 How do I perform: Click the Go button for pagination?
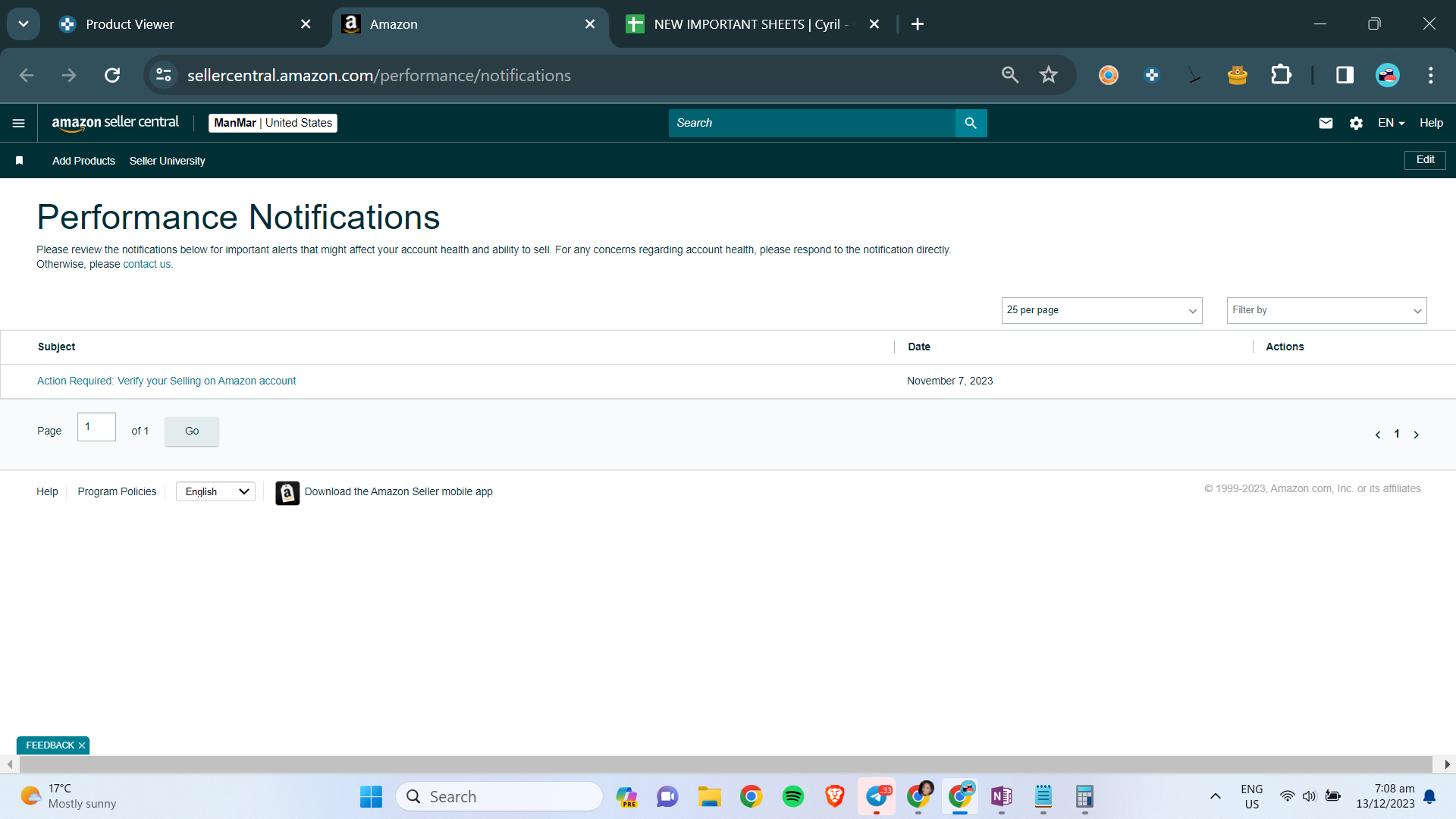(x=192, y=431)
